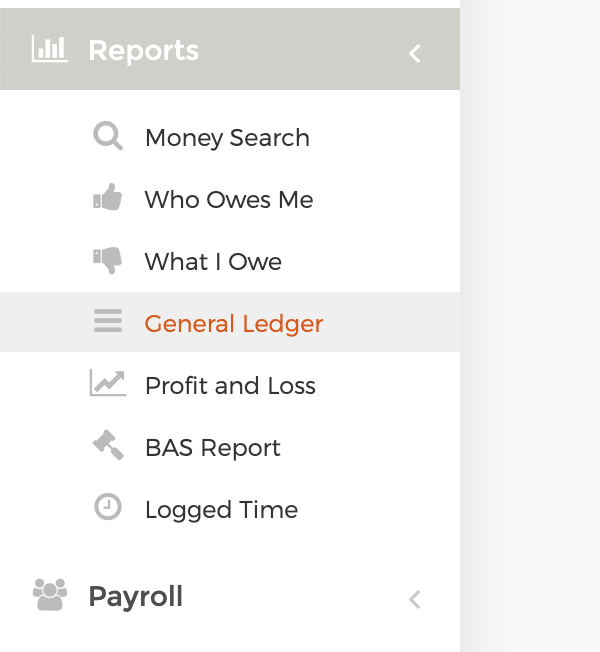Click the Logged Time clock icon
This screenshot has height=652, width=600.
(108, 507)
